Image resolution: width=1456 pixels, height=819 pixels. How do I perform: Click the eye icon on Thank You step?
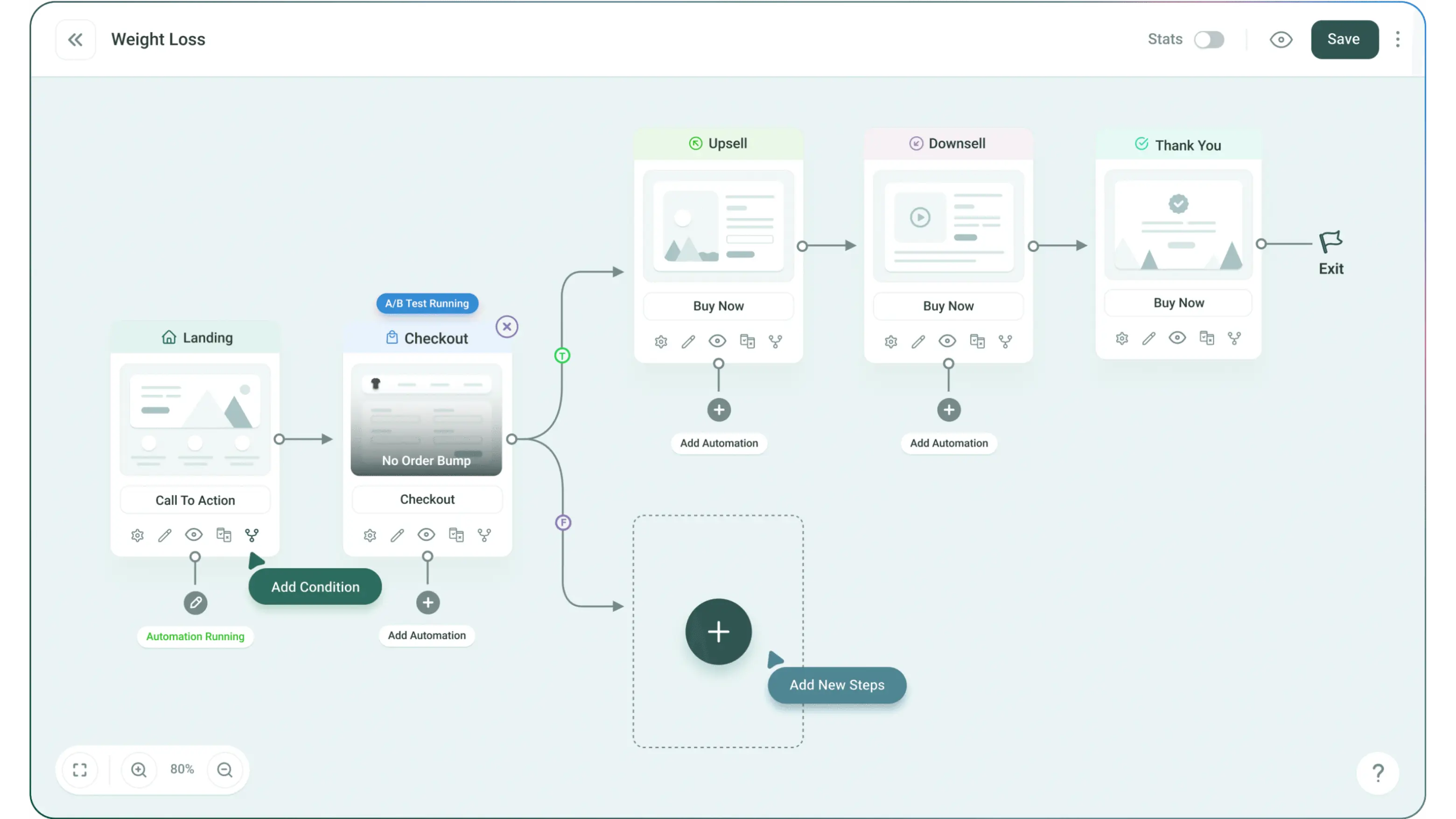[1177, 338]
